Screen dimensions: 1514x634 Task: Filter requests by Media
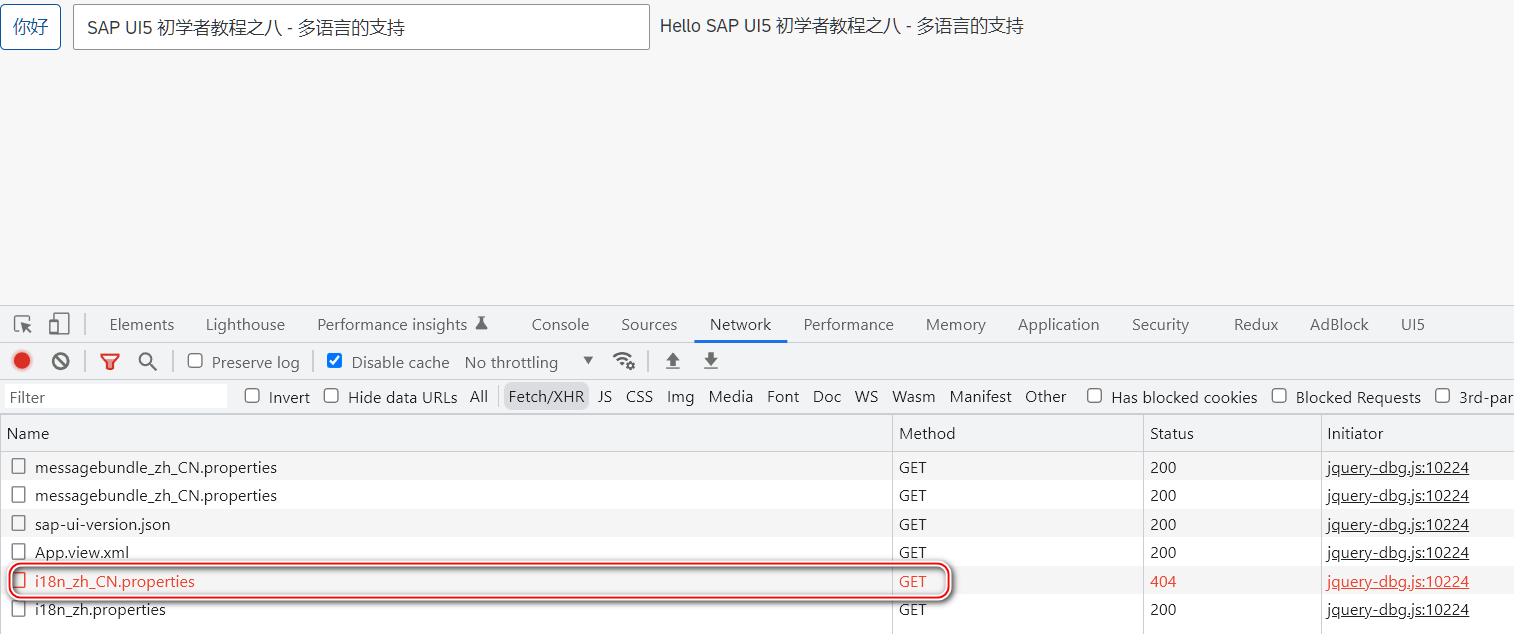[730, 396]
